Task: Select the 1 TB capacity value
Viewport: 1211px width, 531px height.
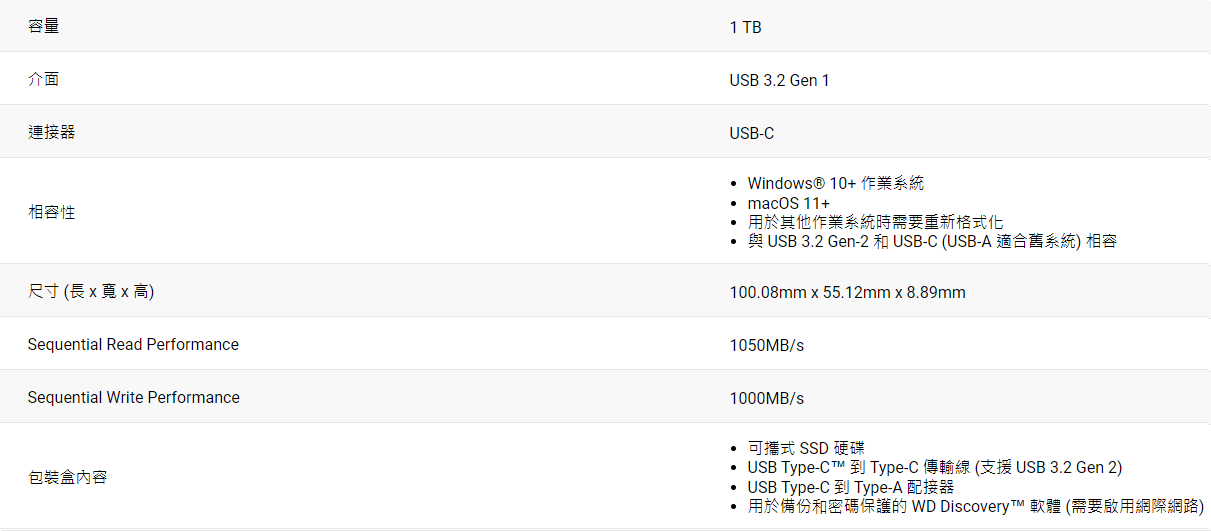Action: tap(745, 27)
